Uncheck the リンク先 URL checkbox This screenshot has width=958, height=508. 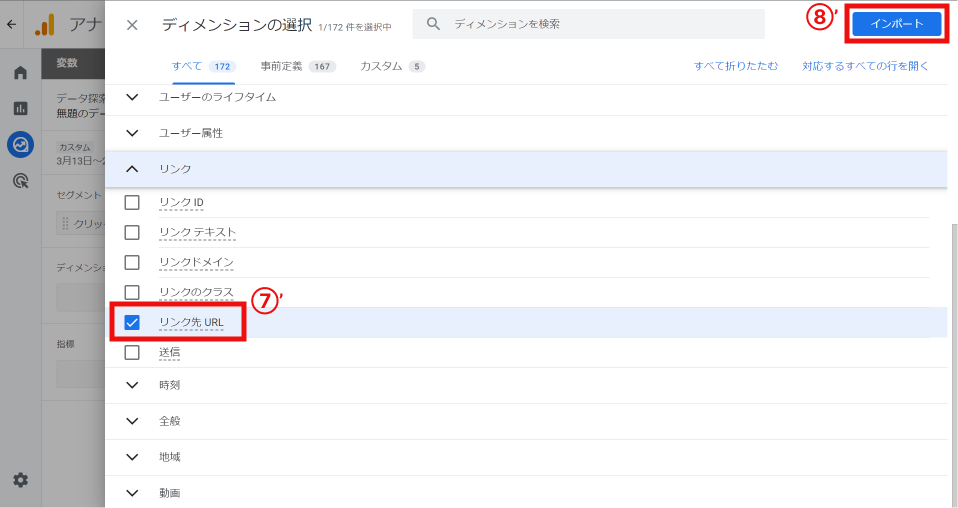point(132,322)
